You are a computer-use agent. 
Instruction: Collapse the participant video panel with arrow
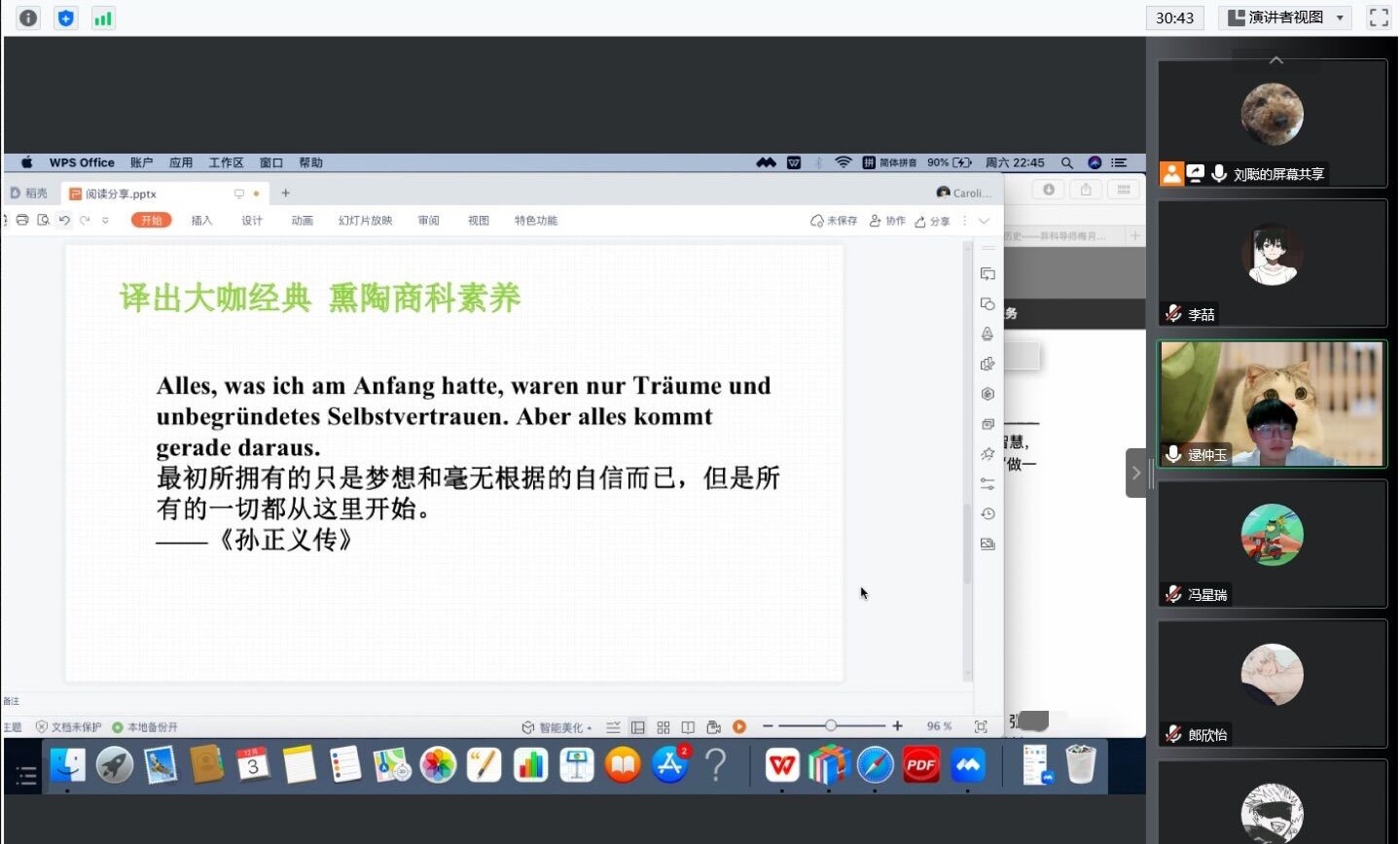click(x=1135, y=474)
